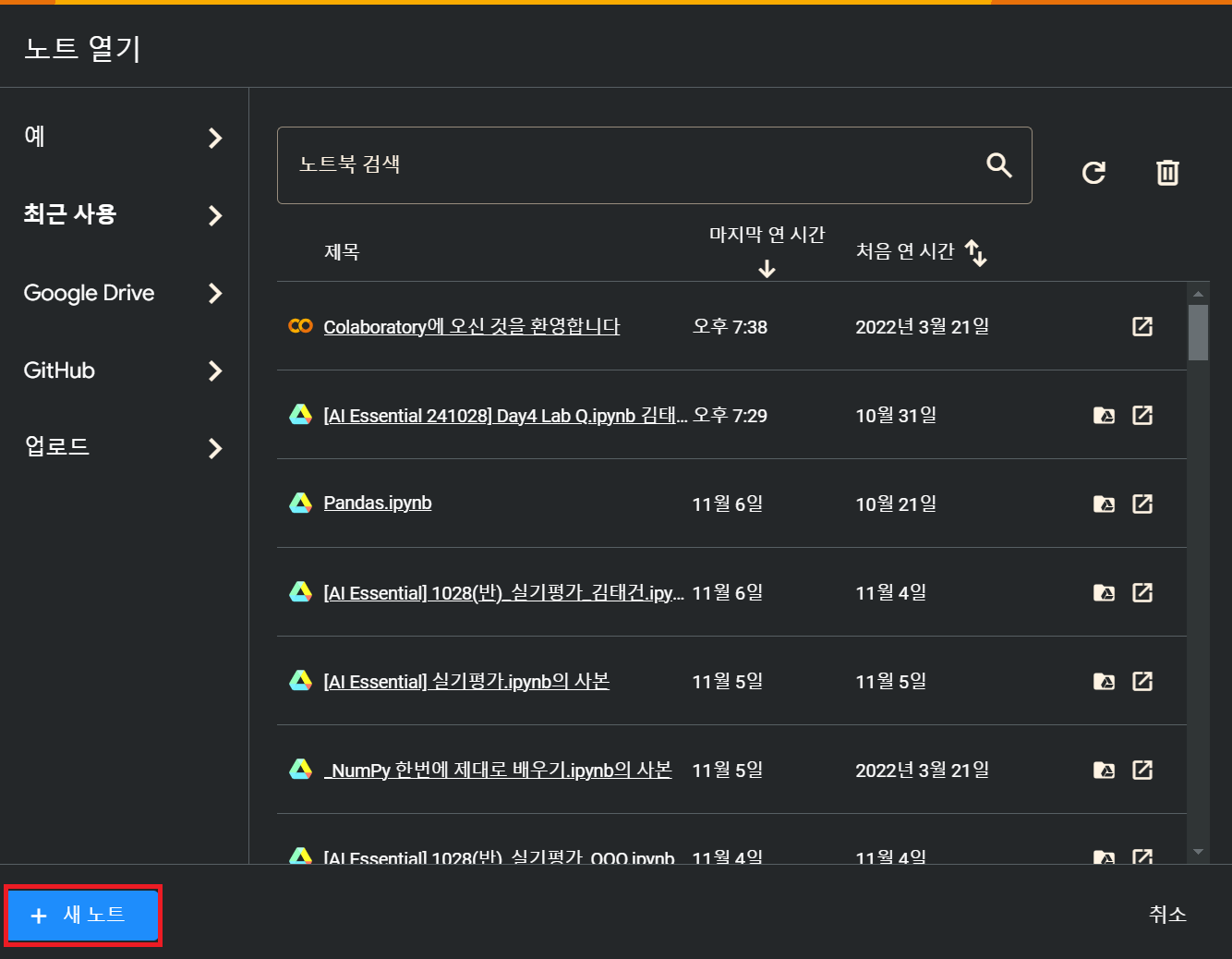Show Day4 Lab Q notebook in Drive
Screen dimensions: 1232x959
click(x=1104, y=416)
